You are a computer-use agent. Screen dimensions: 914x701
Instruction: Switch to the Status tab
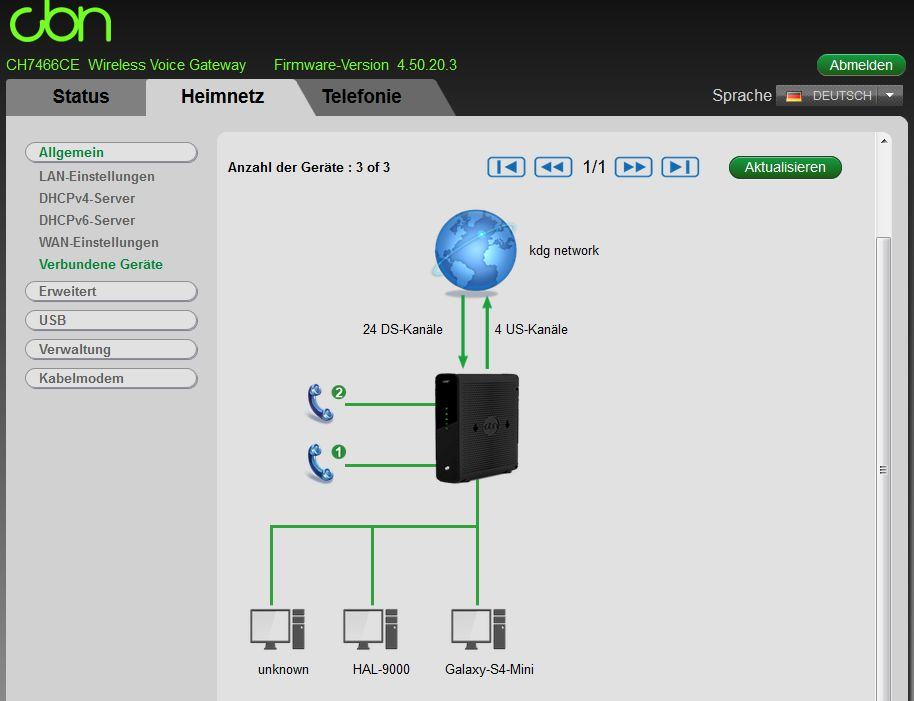(80, 96)
